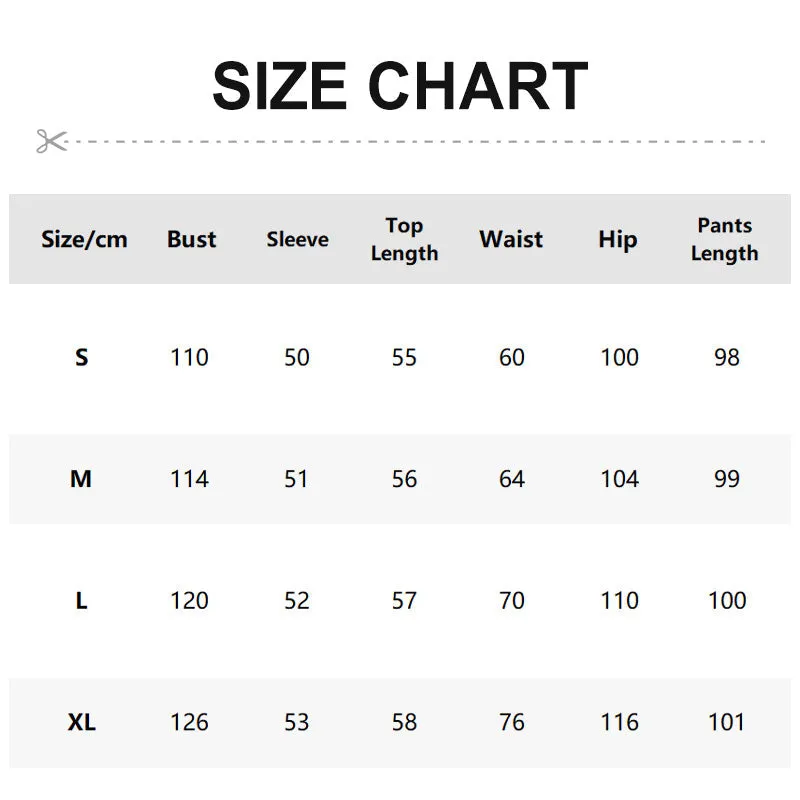The height and width of the screenshot is (800, 800).
Task: Click the Sleeve column header
Action: (x=297, y=239)
